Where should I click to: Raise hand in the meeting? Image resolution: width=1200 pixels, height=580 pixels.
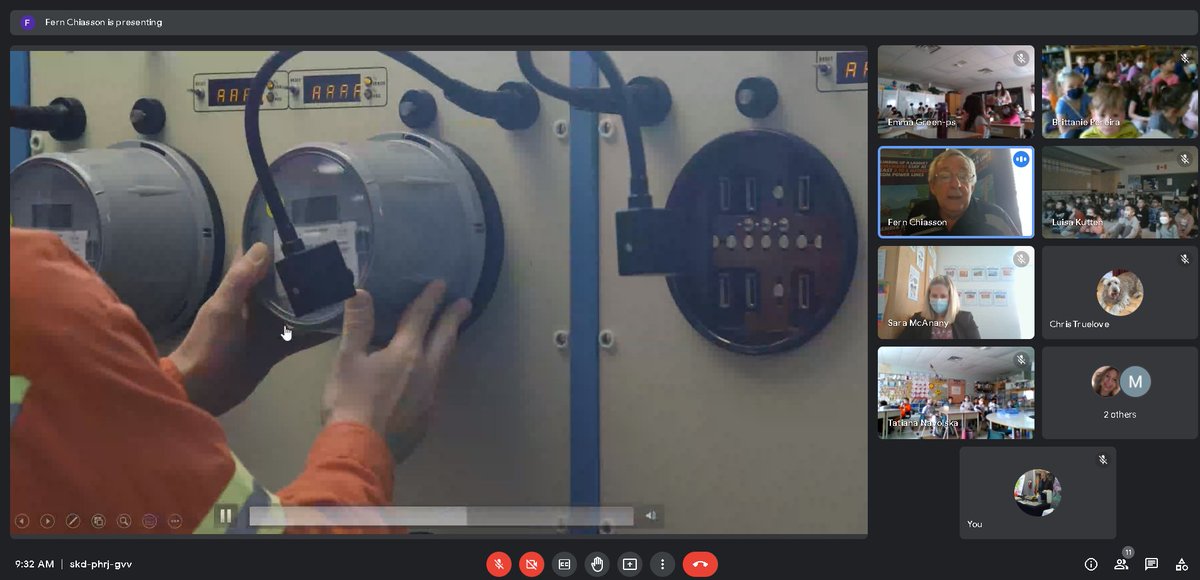[x=597, y=564]
